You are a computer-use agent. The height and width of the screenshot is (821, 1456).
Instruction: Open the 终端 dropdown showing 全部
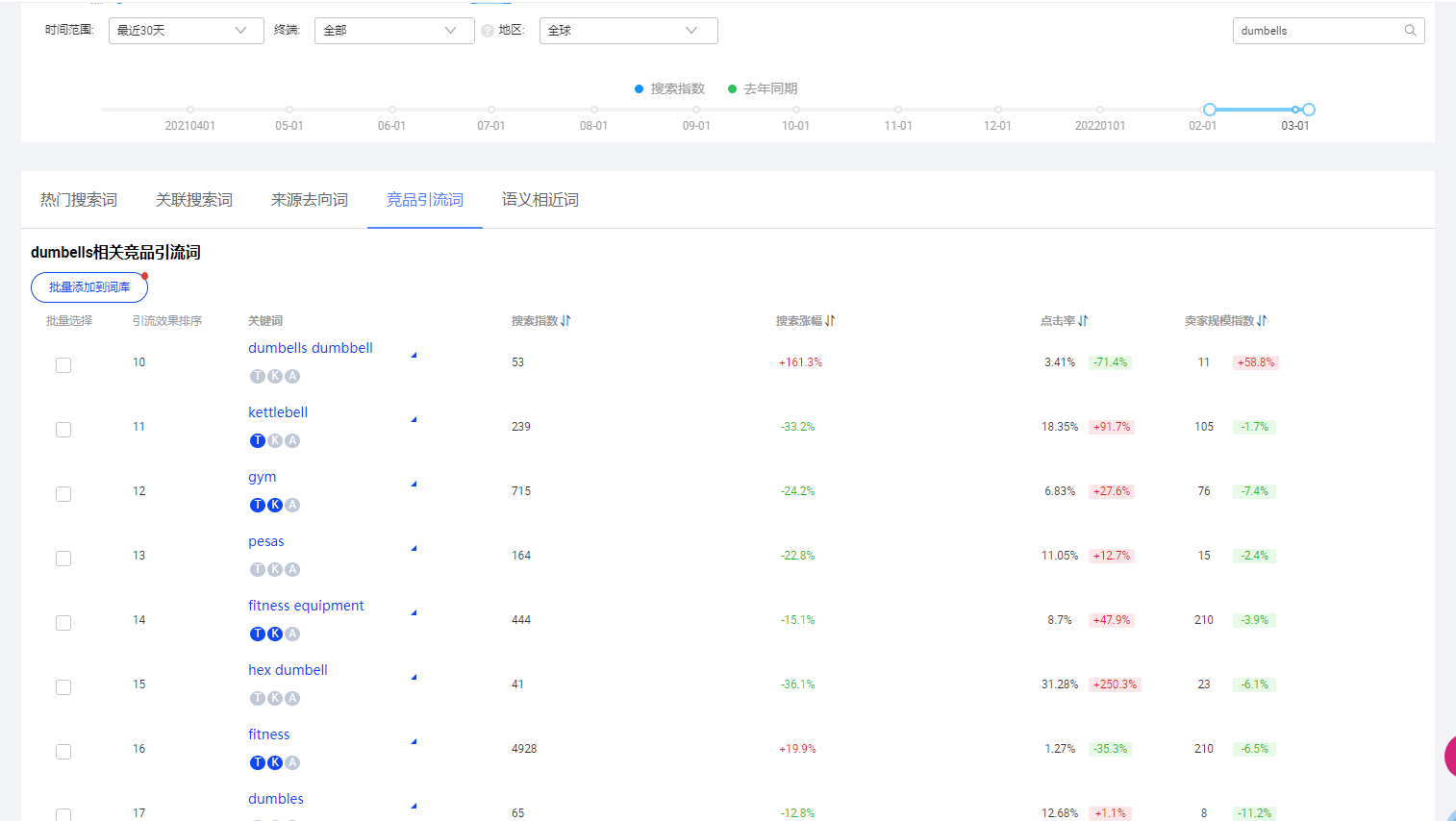(x=394, y=30)
